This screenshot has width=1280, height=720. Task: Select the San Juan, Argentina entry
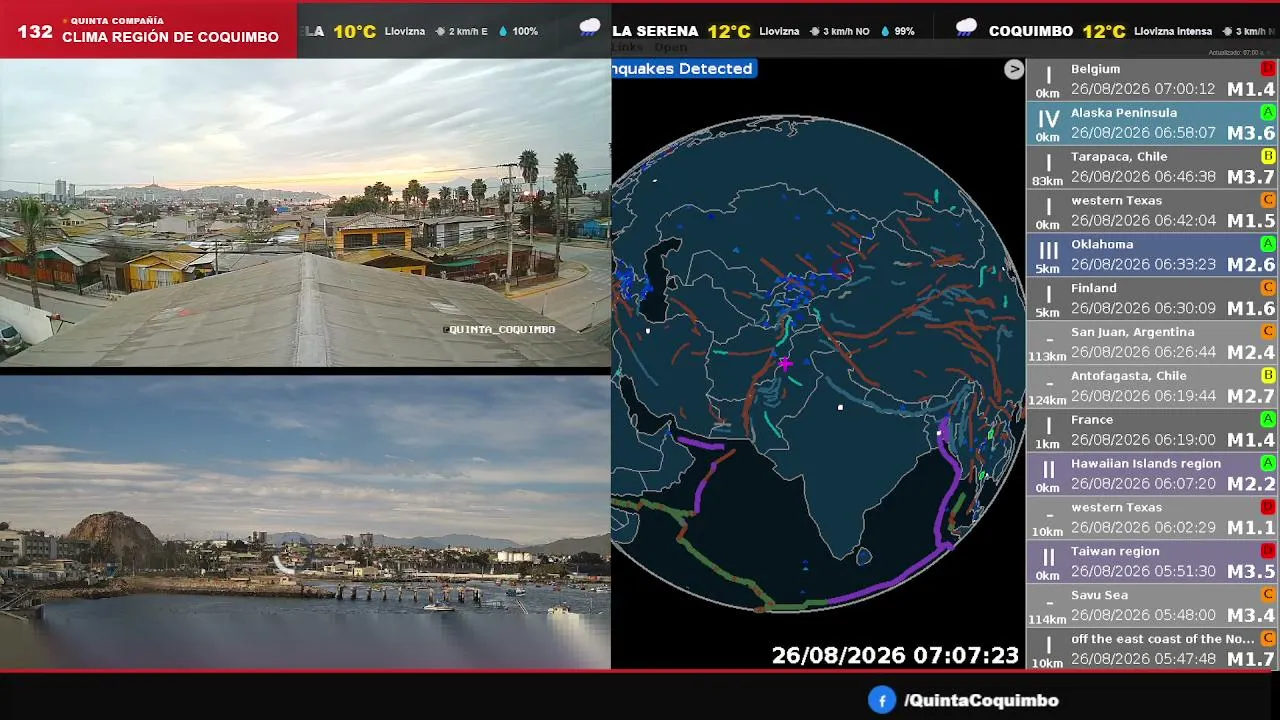(1153, 342)
